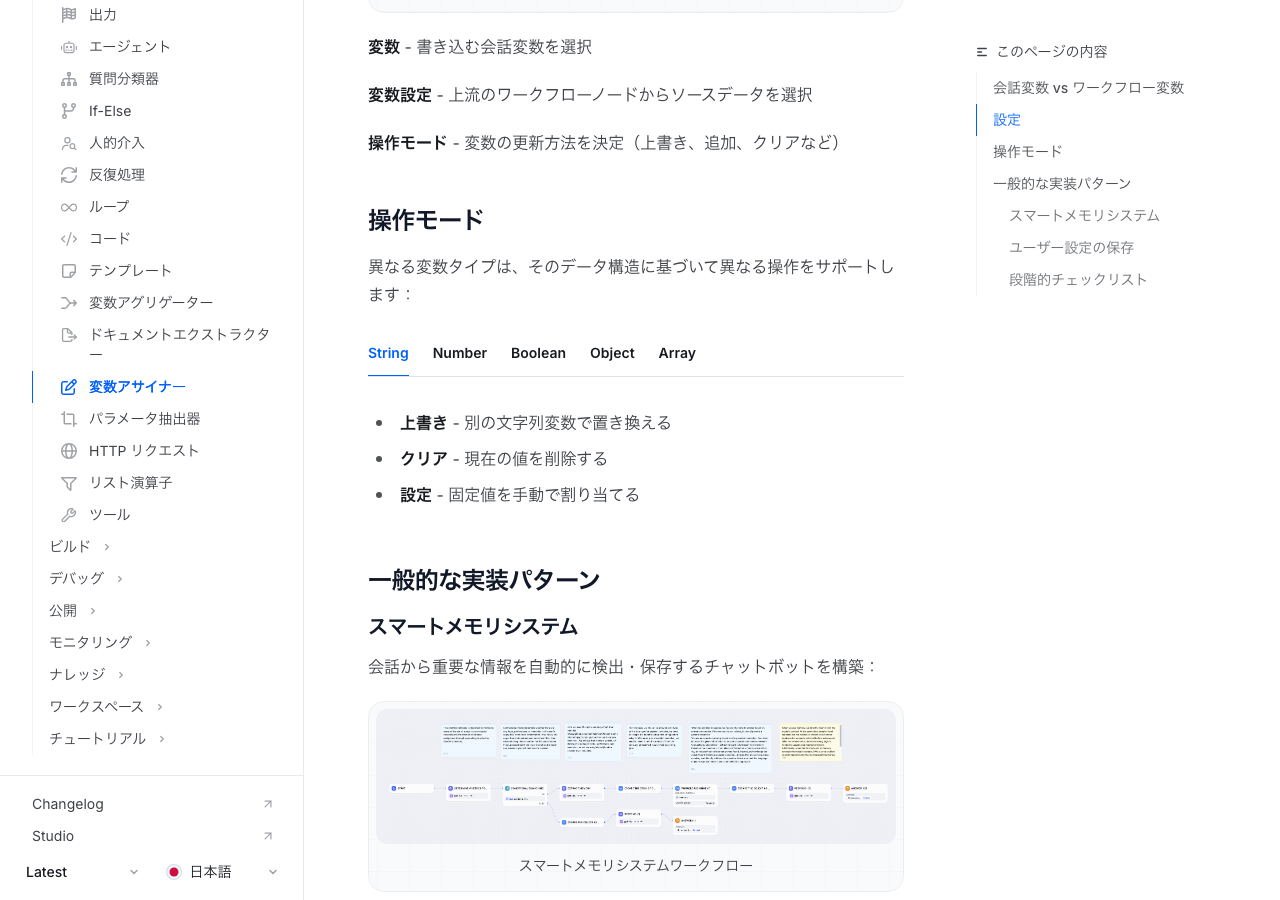Click the wrench icon for ツール

68,515
